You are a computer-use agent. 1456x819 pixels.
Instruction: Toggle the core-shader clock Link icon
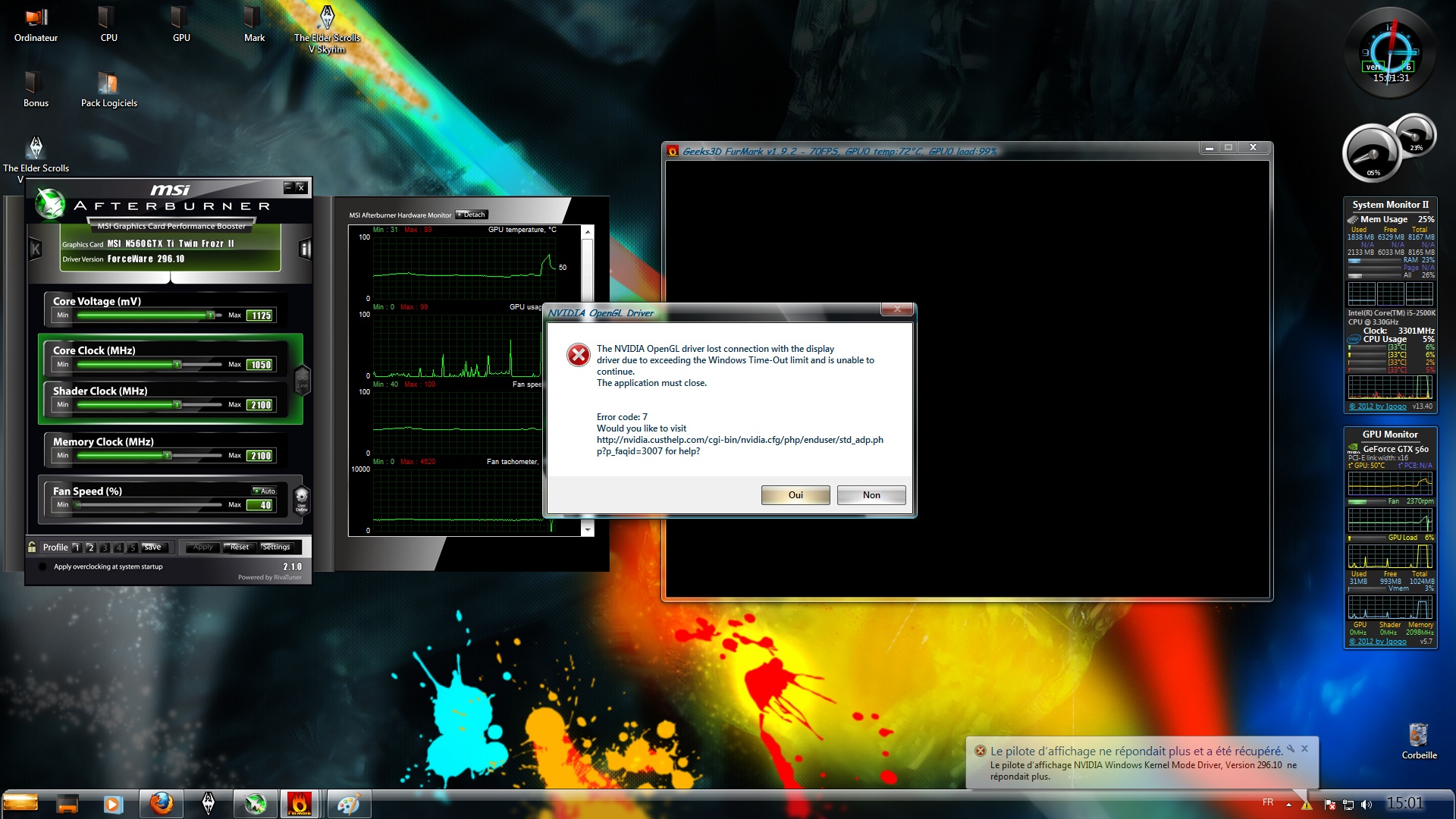[302, 379]
